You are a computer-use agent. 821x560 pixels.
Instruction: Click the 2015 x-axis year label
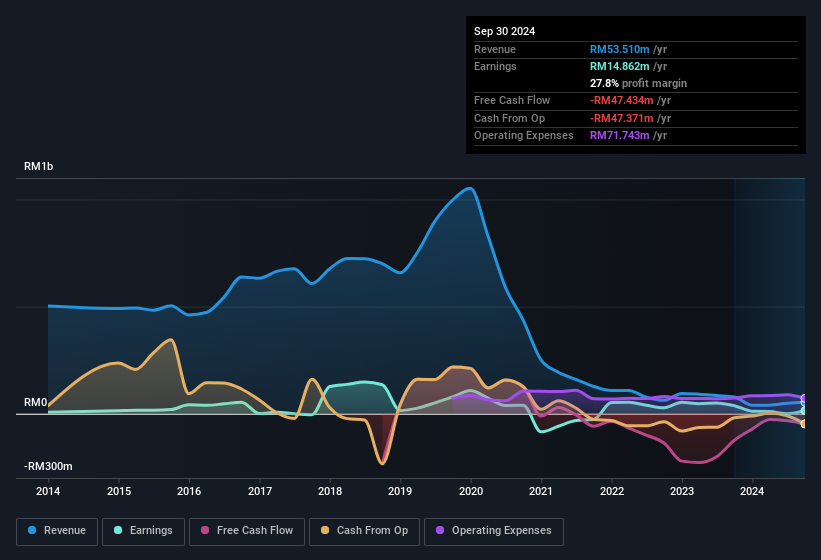pyautogui.click(x=119, y=491)
